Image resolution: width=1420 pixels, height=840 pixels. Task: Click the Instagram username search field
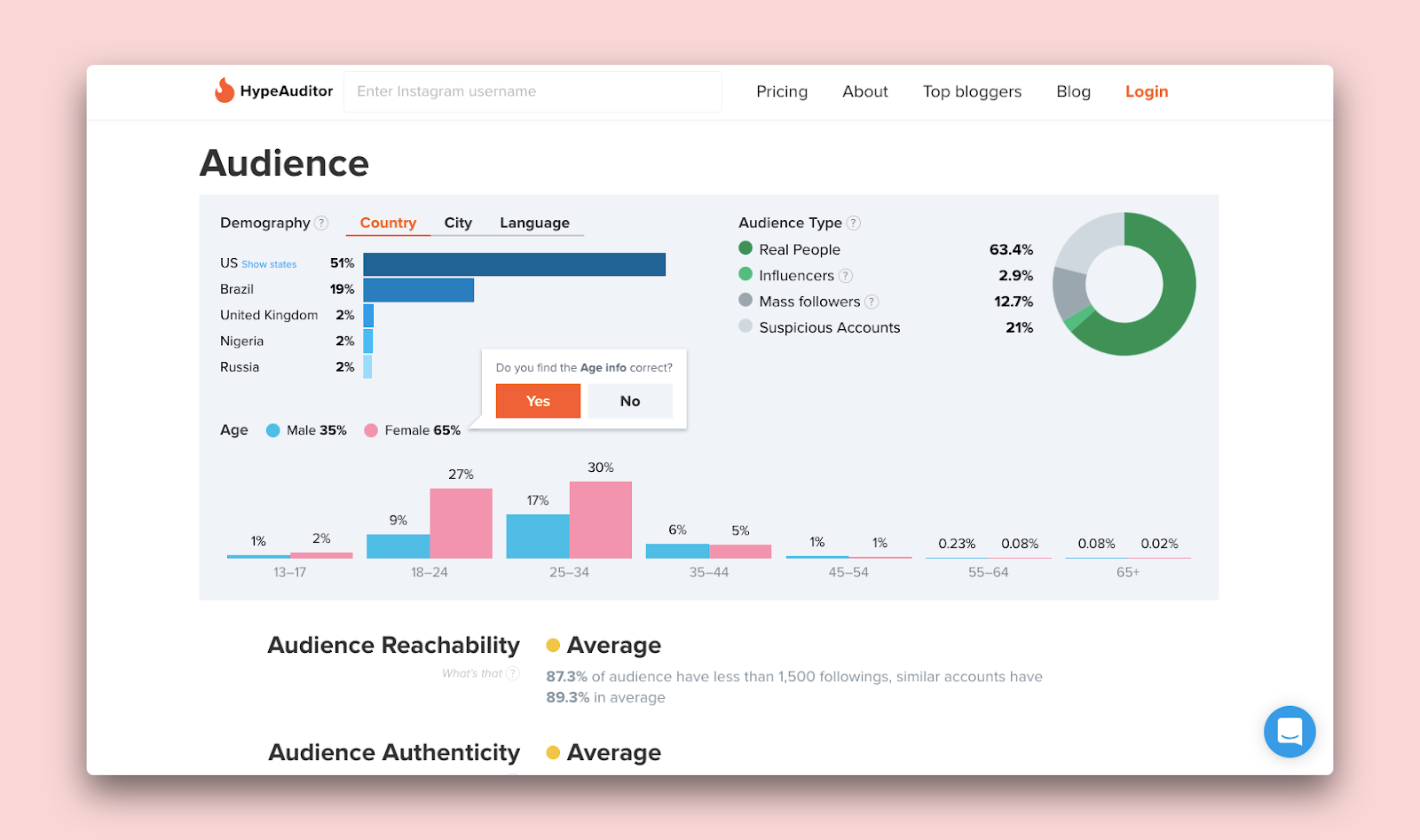point(532,91)
